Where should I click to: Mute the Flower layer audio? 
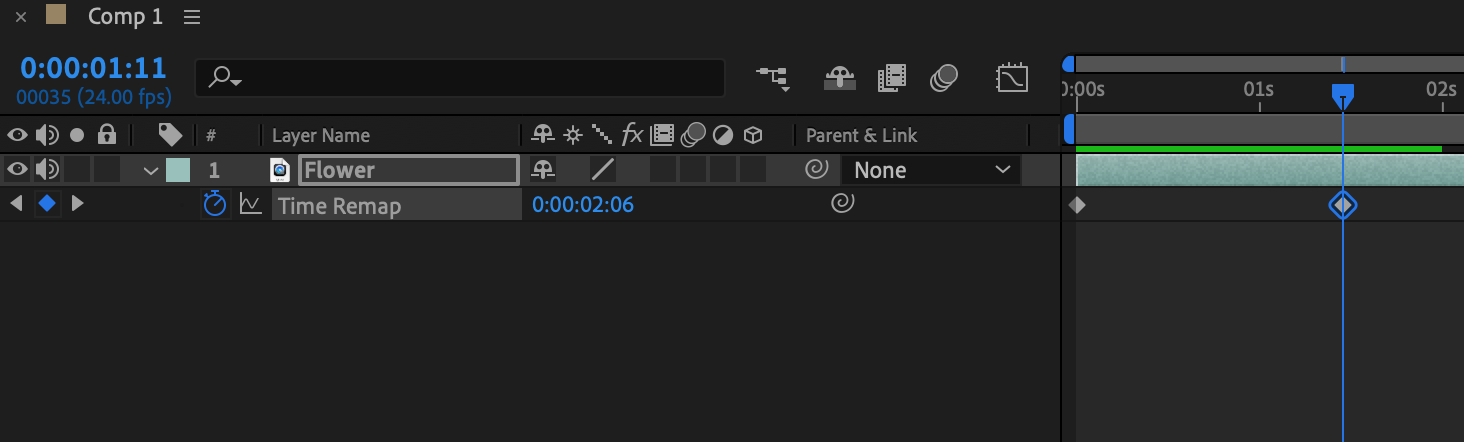[46, 170]
